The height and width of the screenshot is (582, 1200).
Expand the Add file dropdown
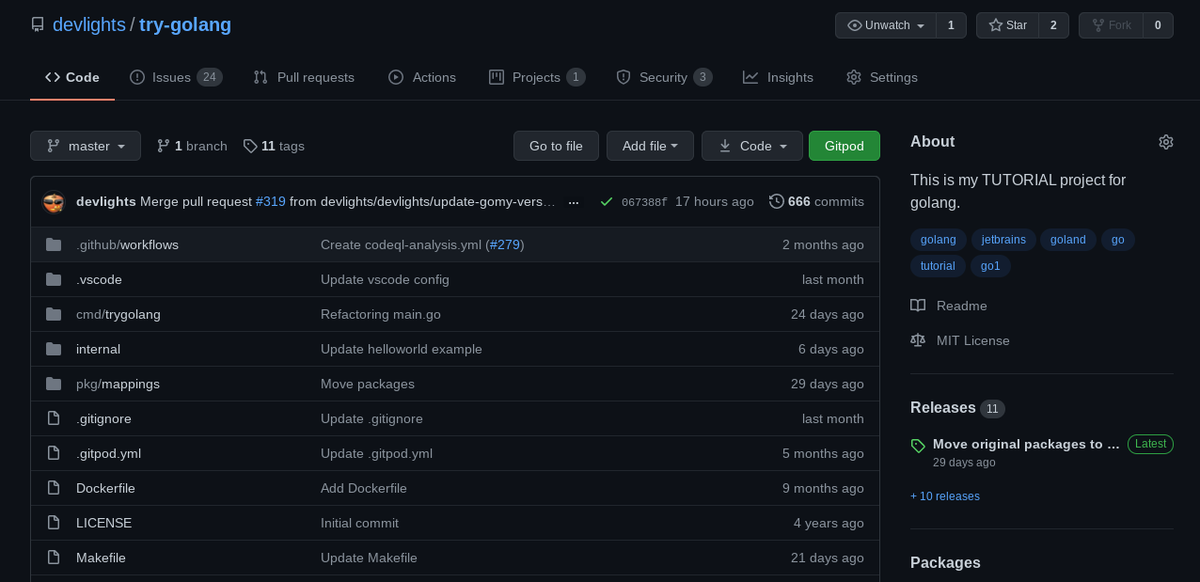point(650,146)
